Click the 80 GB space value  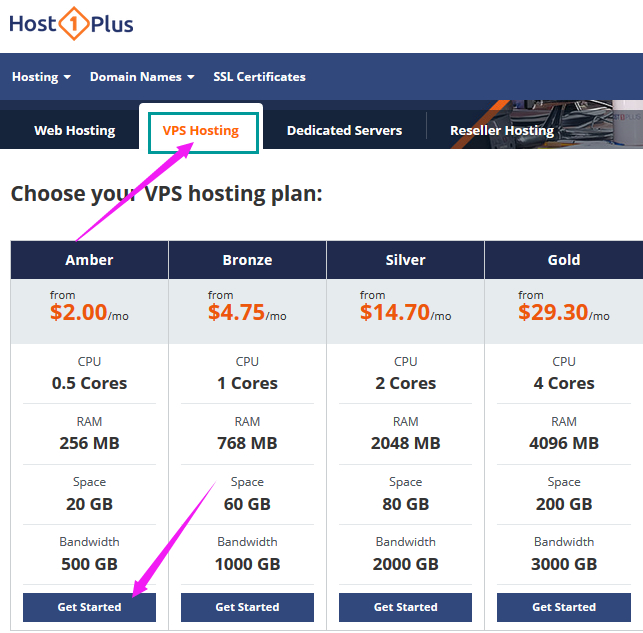(406, 504)
